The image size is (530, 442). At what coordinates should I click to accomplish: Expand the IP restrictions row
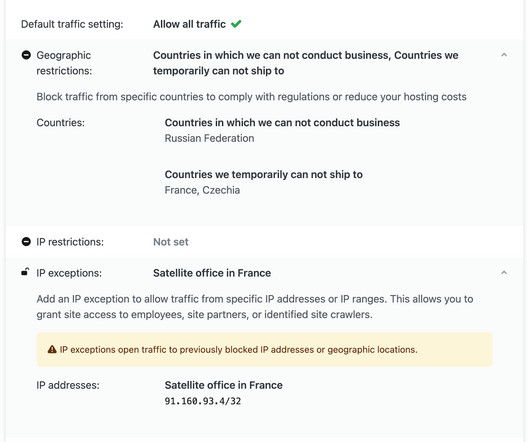[x=265, y=242]
